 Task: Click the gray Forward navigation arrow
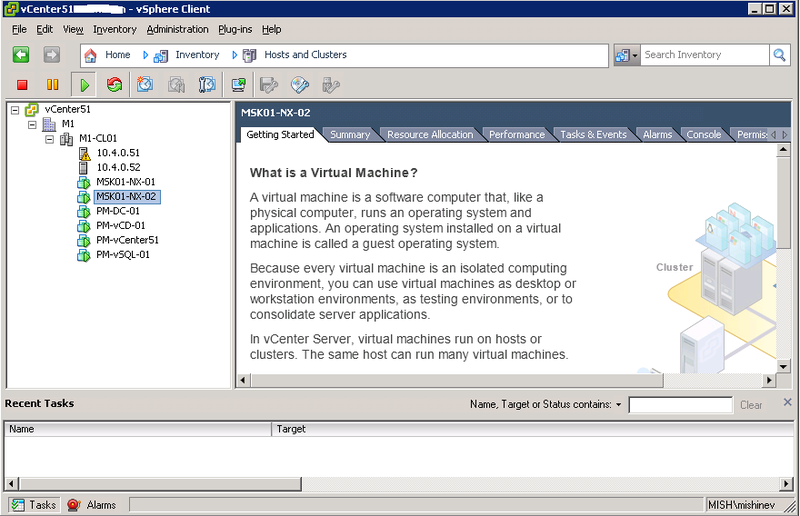tap(51, 55)
